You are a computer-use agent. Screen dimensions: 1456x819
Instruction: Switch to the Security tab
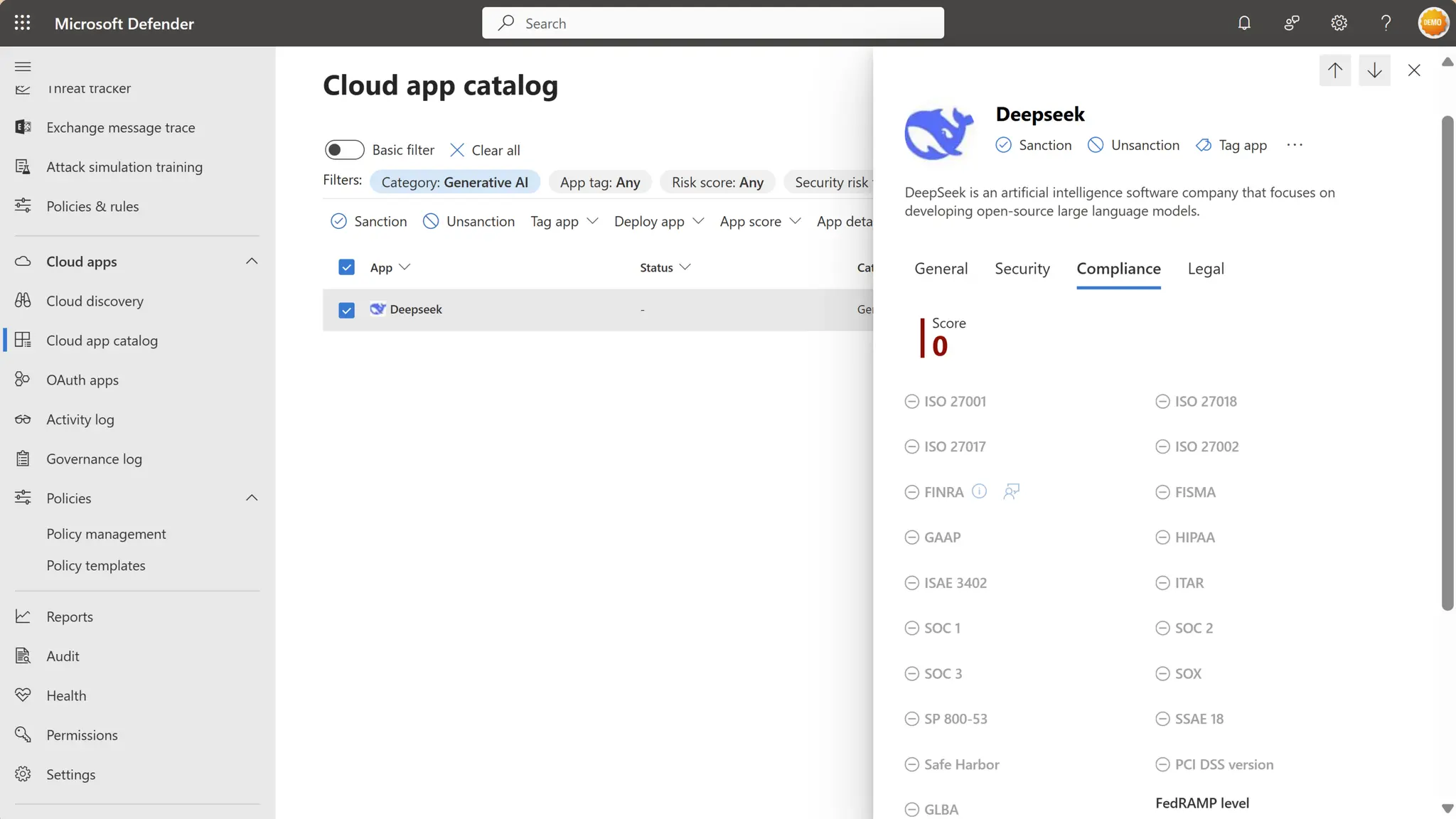pyautogui.click(x=1022, y=269)
